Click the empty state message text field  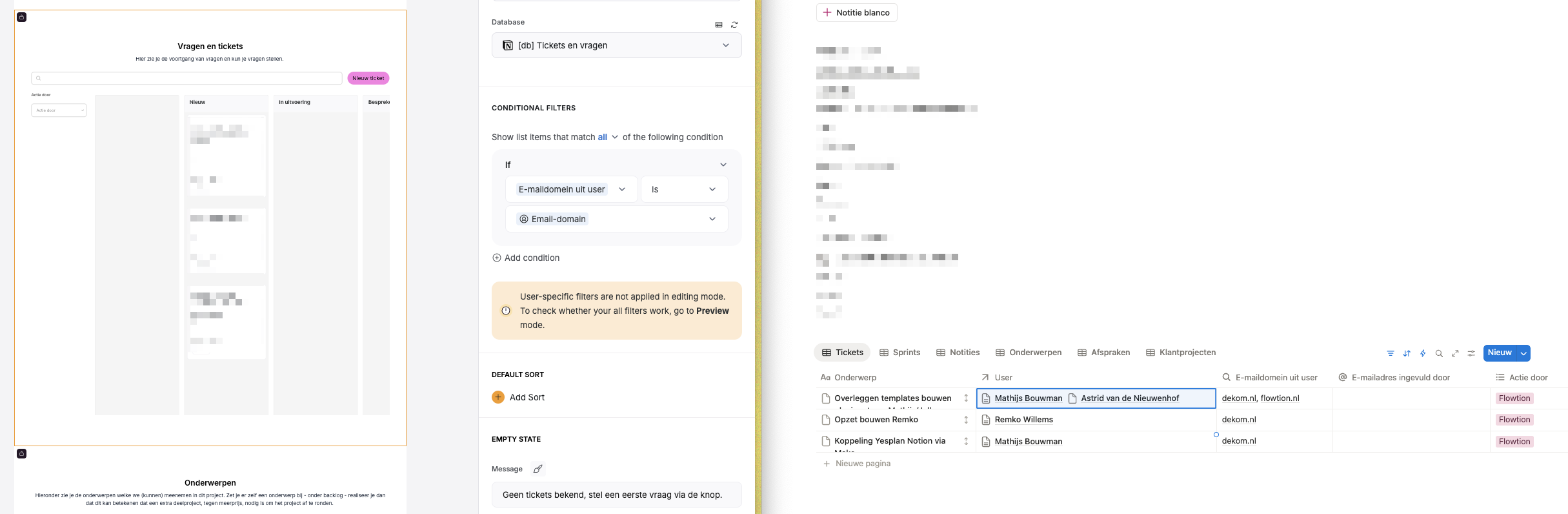[x=616, y=495]
